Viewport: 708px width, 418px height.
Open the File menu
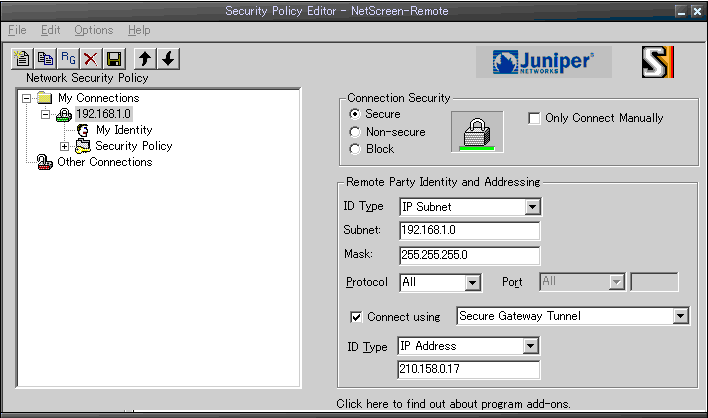pos(17,30)
